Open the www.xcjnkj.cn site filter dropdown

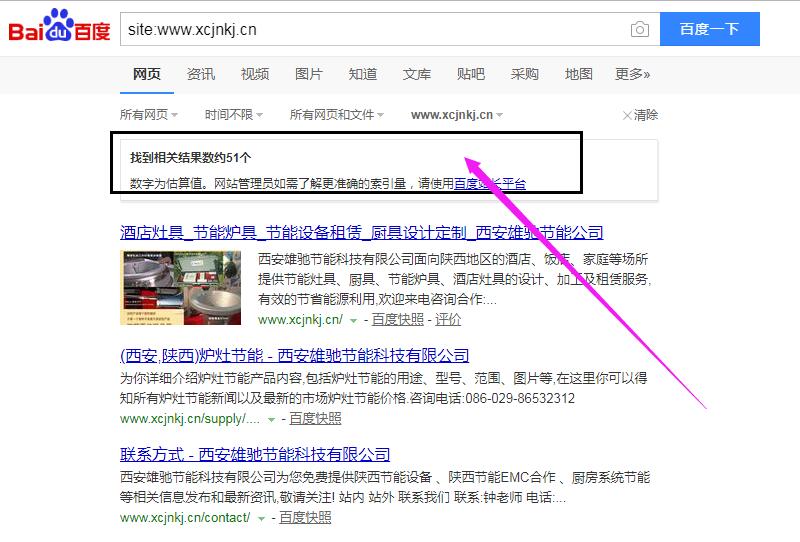pyautogui.click(x=456, y=115)
